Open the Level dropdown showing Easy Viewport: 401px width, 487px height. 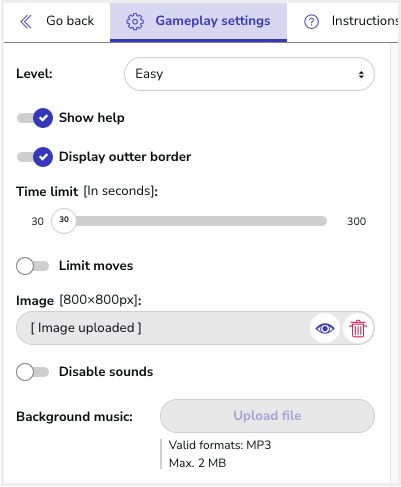tap(249, 74)
